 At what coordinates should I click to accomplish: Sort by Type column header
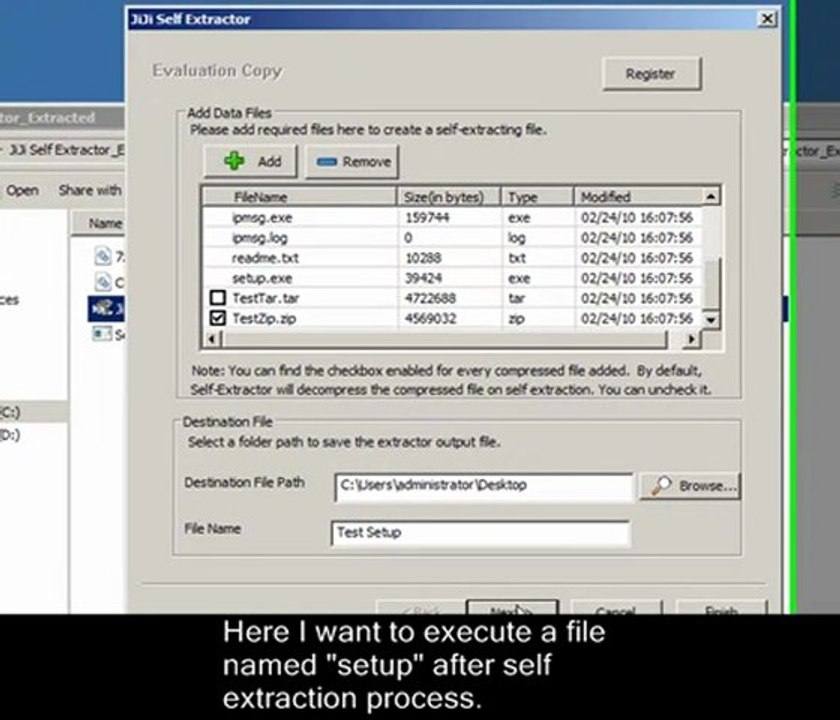point(537,197)
